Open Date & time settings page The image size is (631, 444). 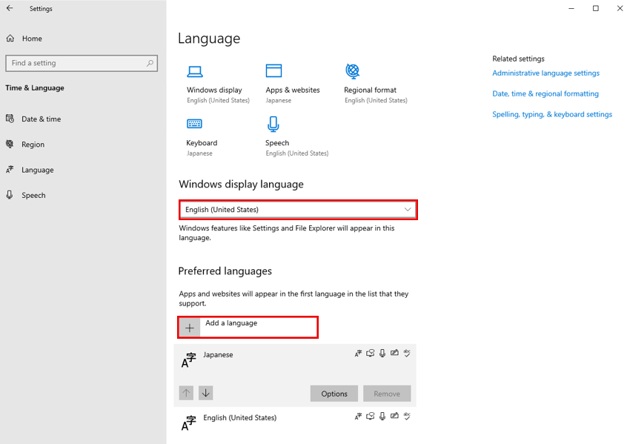[x=41, y=119]
